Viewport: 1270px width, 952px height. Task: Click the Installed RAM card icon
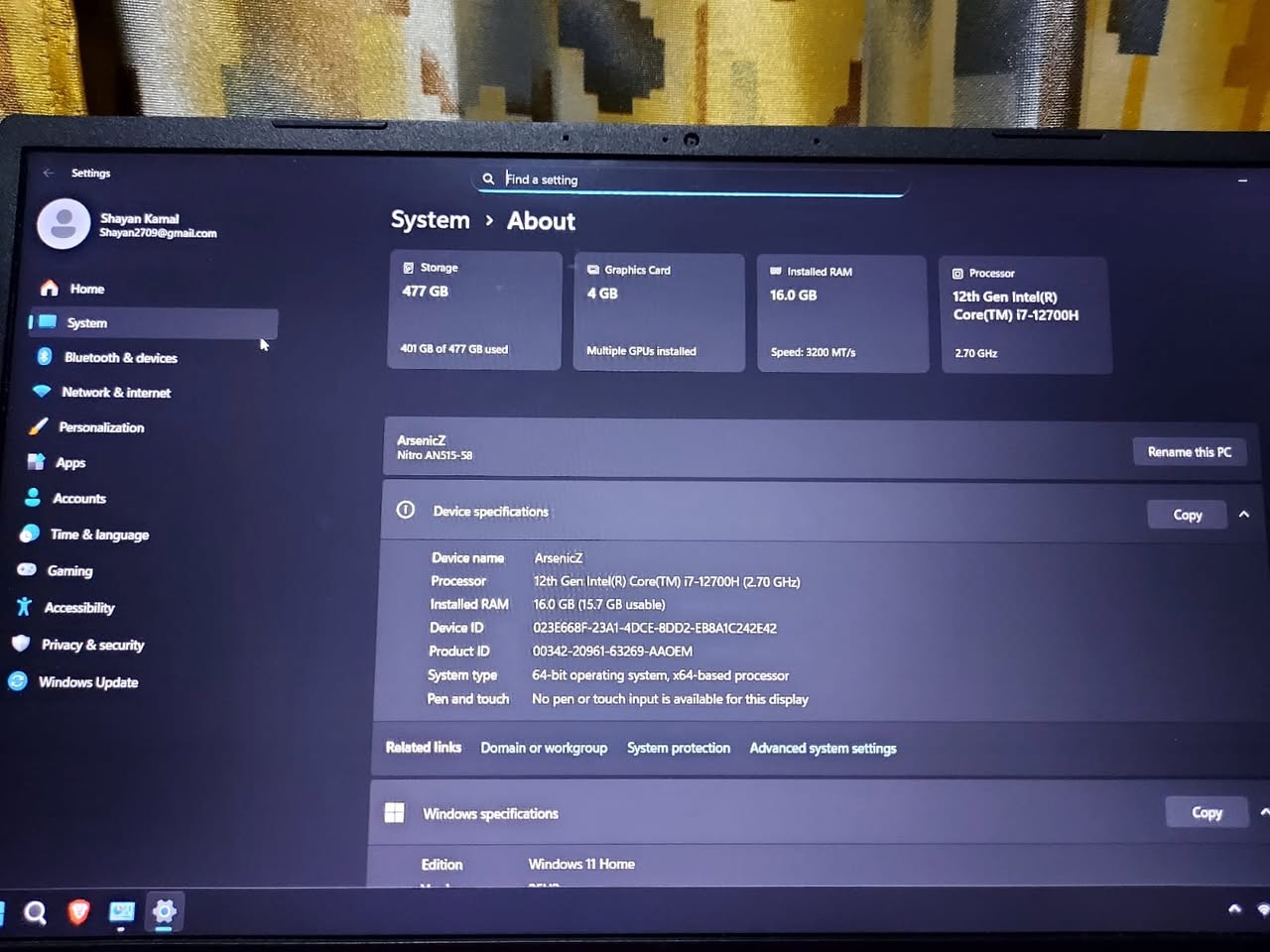(776, 271)
